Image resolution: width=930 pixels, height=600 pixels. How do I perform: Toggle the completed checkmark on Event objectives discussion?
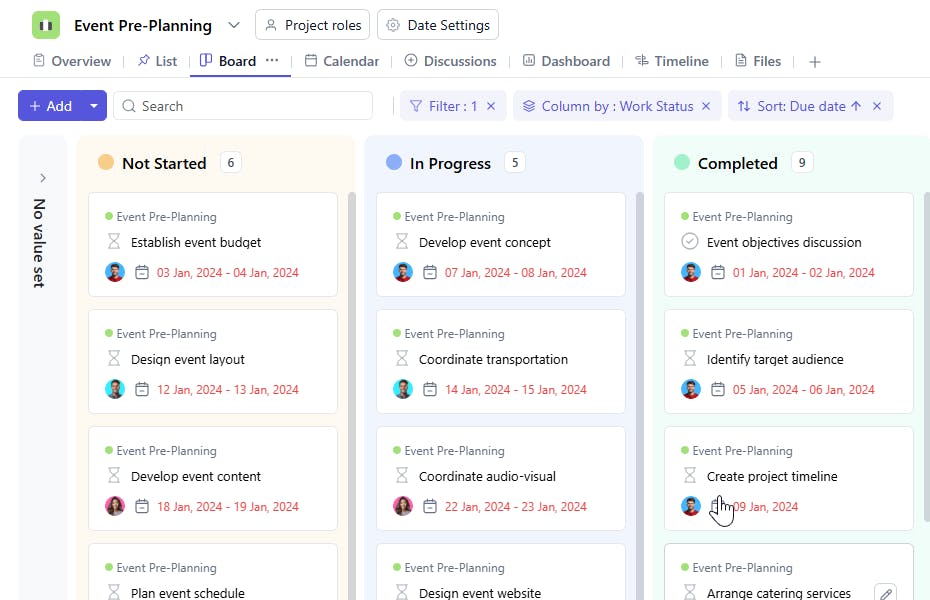click(x=690, y=242)
